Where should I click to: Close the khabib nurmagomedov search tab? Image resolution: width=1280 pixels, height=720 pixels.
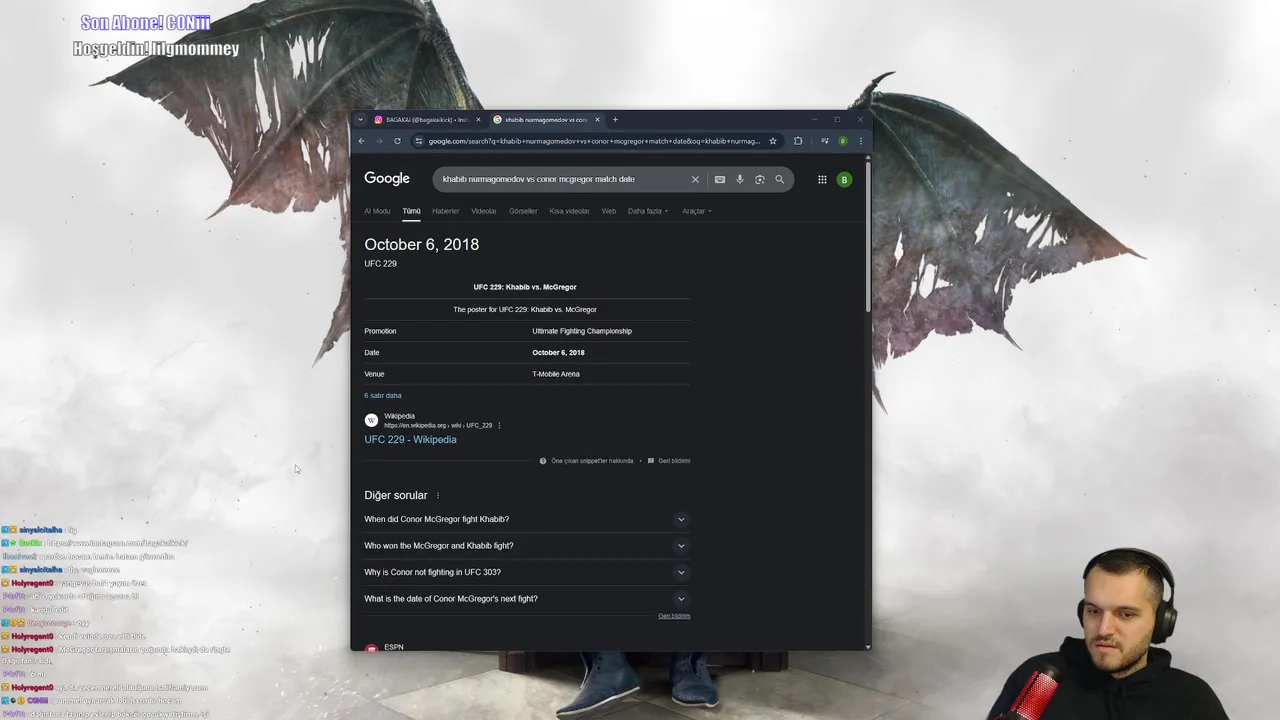tap(597, 120)
